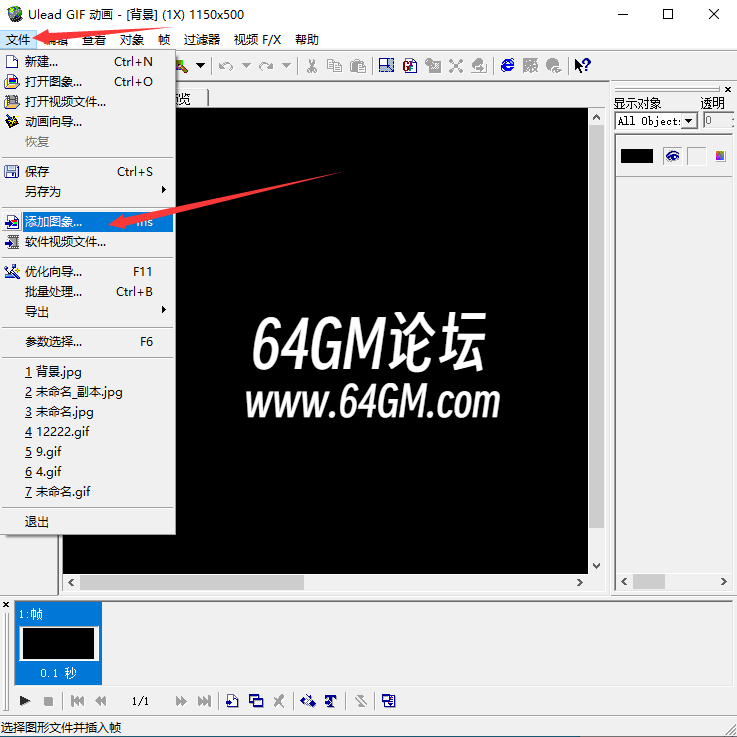
Task: Close the object manager panel
Action: coord(728,89)
